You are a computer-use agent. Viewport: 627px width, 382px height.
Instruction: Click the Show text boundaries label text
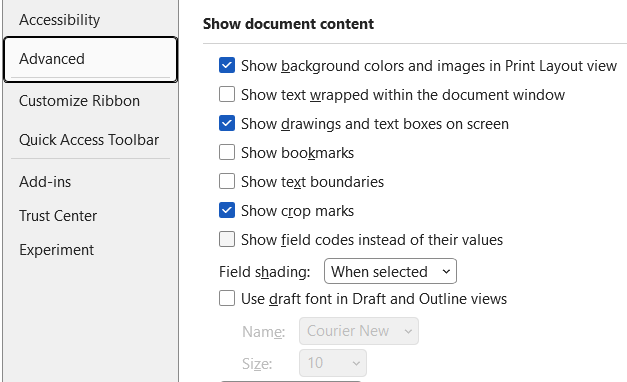(312, 182)
